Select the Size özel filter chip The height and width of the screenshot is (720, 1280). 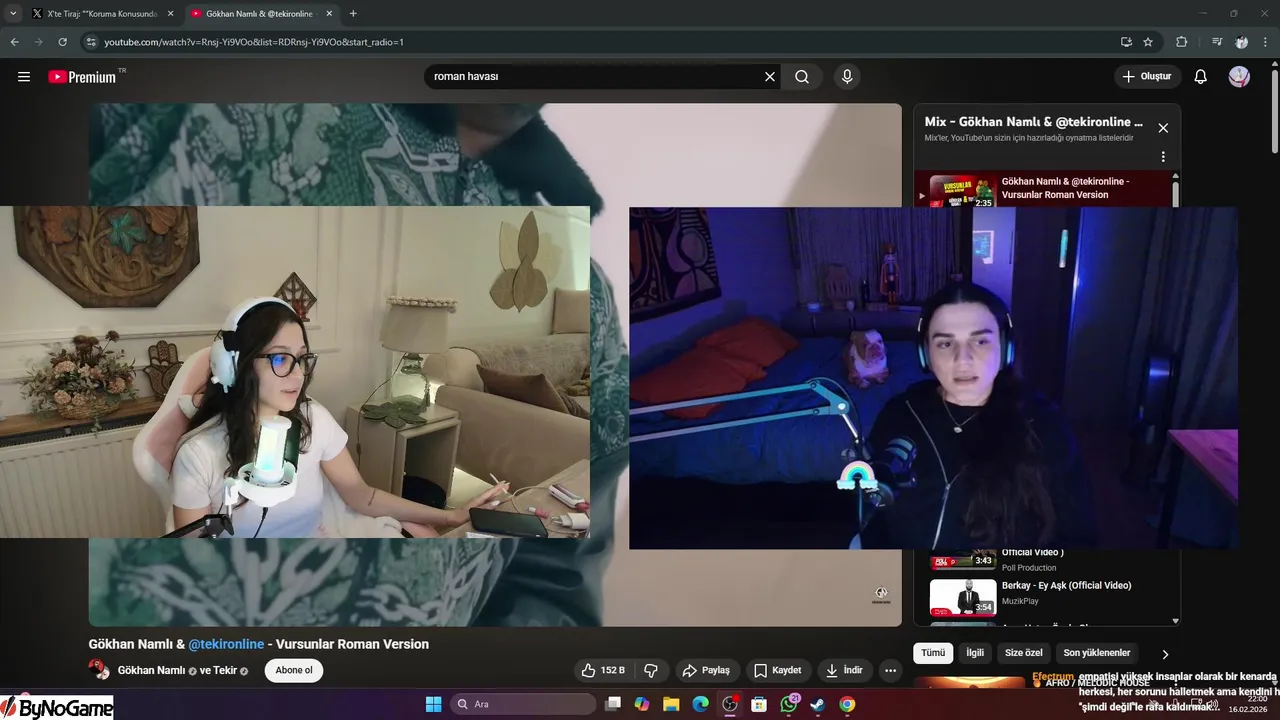point(1023,653)
